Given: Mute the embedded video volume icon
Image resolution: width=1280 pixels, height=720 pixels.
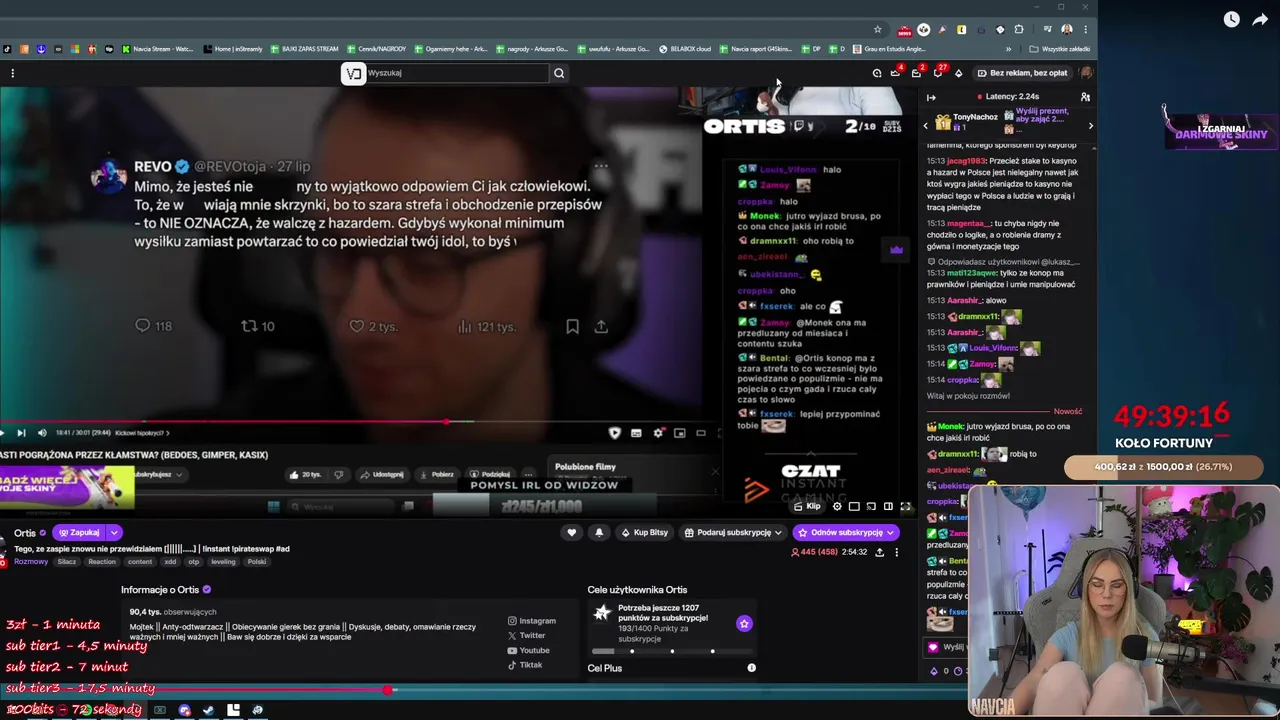Looking at the screenshot, I should point(41,432).
